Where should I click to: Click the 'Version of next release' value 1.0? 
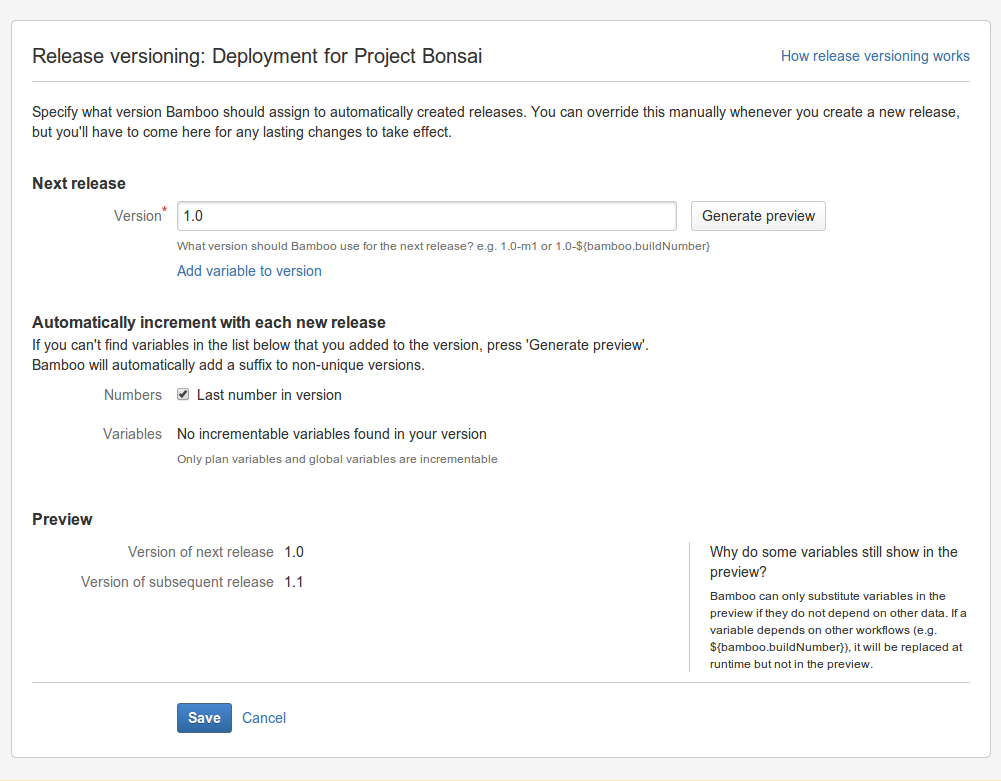294,552
